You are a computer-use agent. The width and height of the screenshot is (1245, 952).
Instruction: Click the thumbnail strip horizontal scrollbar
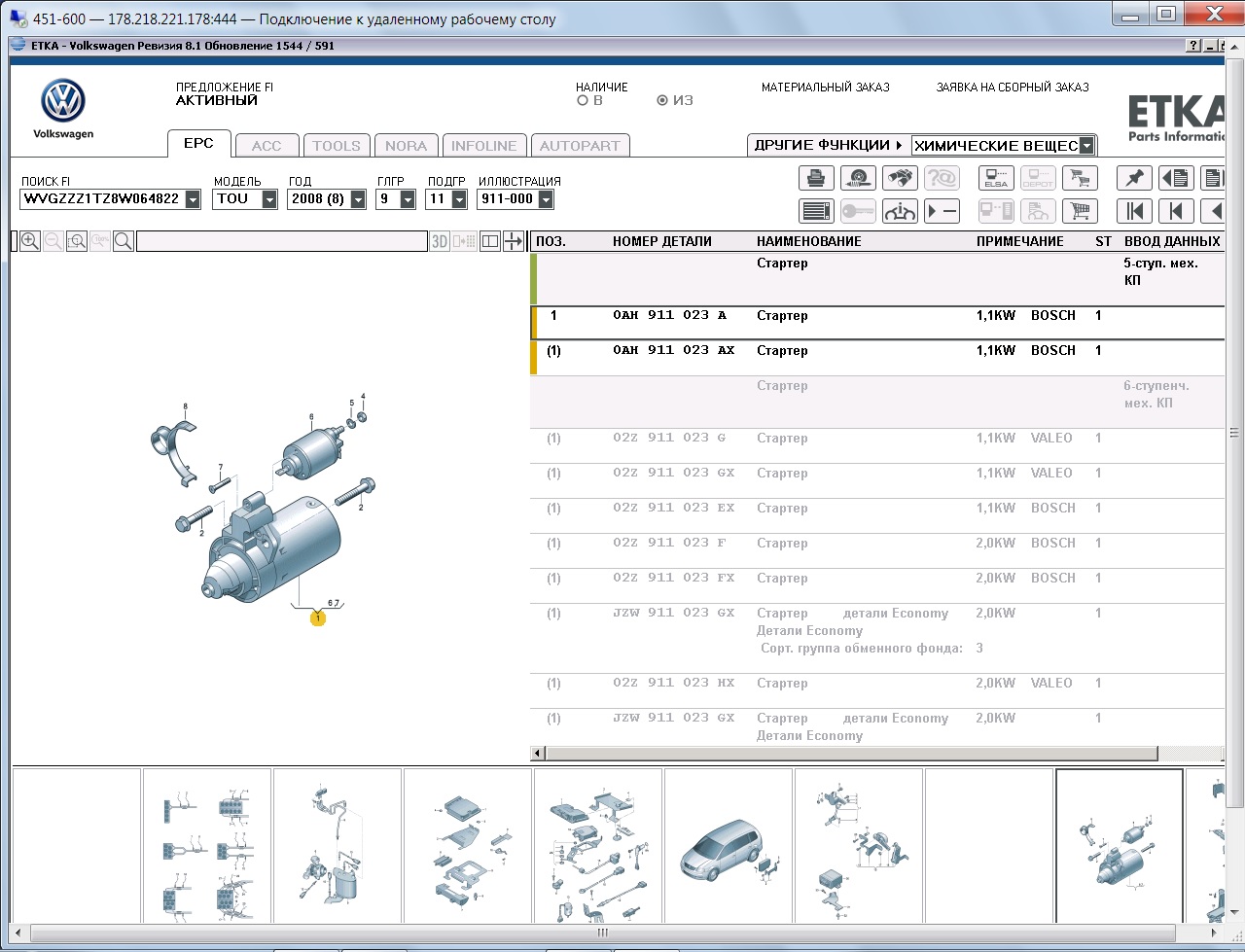(x=602, y=933)
